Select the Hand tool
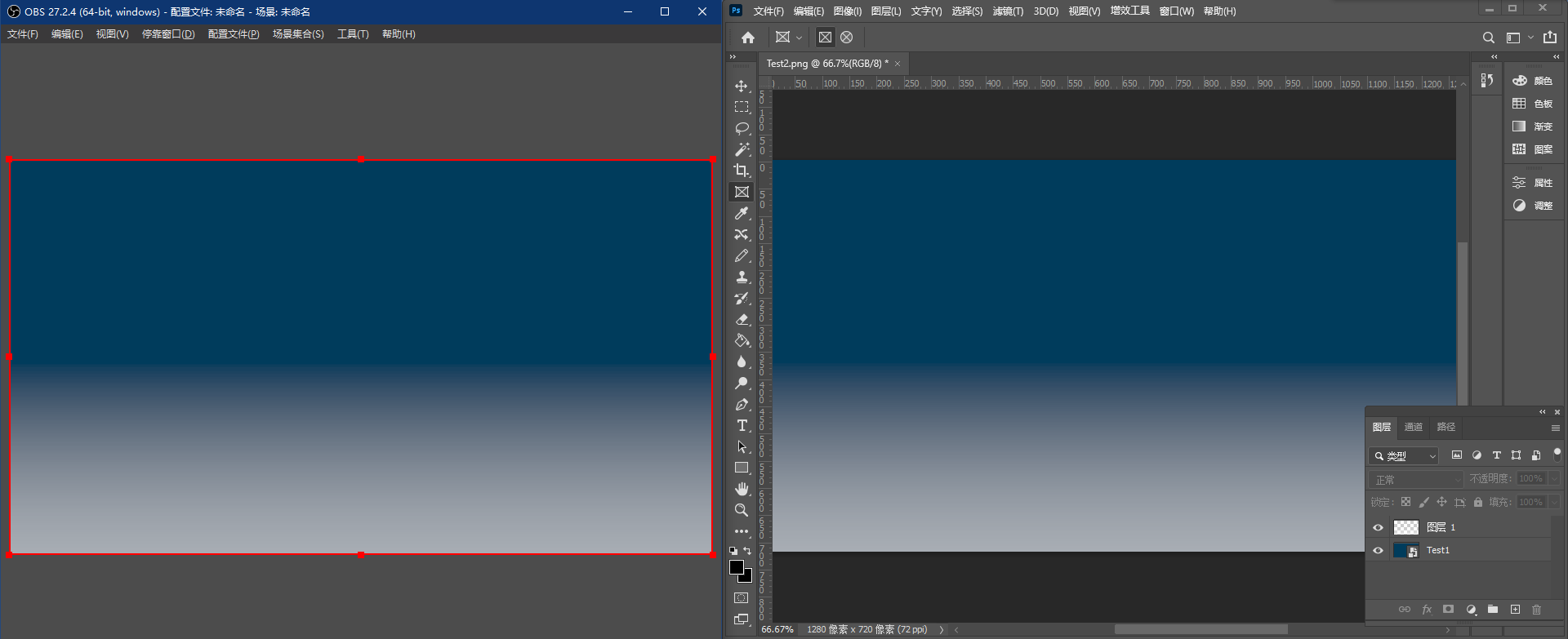The height and width of the screenshot is (639, 1568). [x=742, y=489]
